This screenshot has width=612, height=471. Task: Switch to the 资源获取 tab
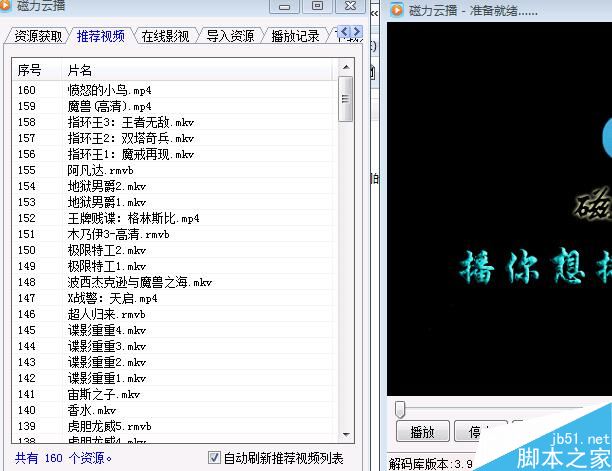(x=38, y=36)
